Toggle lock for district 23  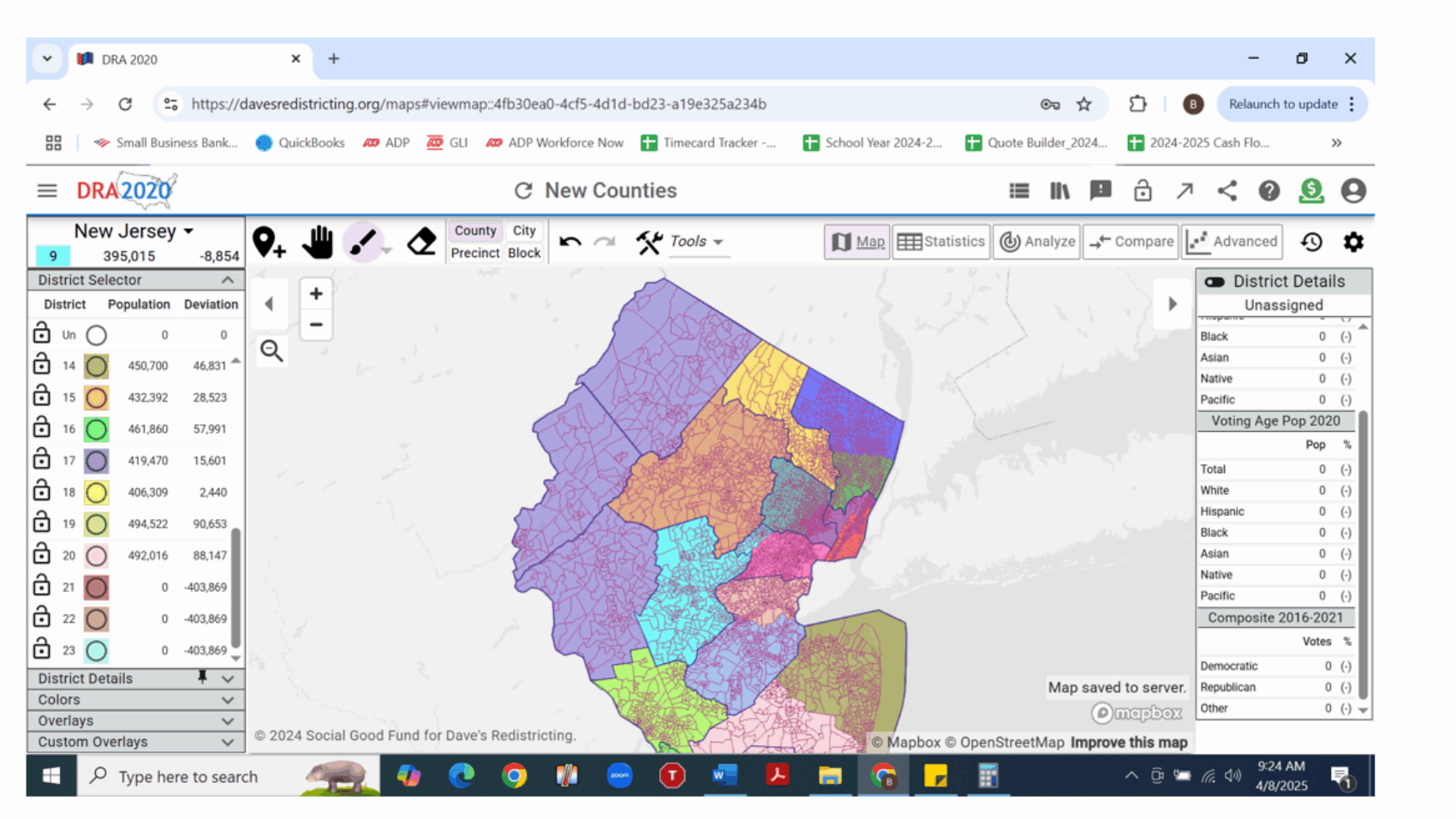[x=41, y=649]
